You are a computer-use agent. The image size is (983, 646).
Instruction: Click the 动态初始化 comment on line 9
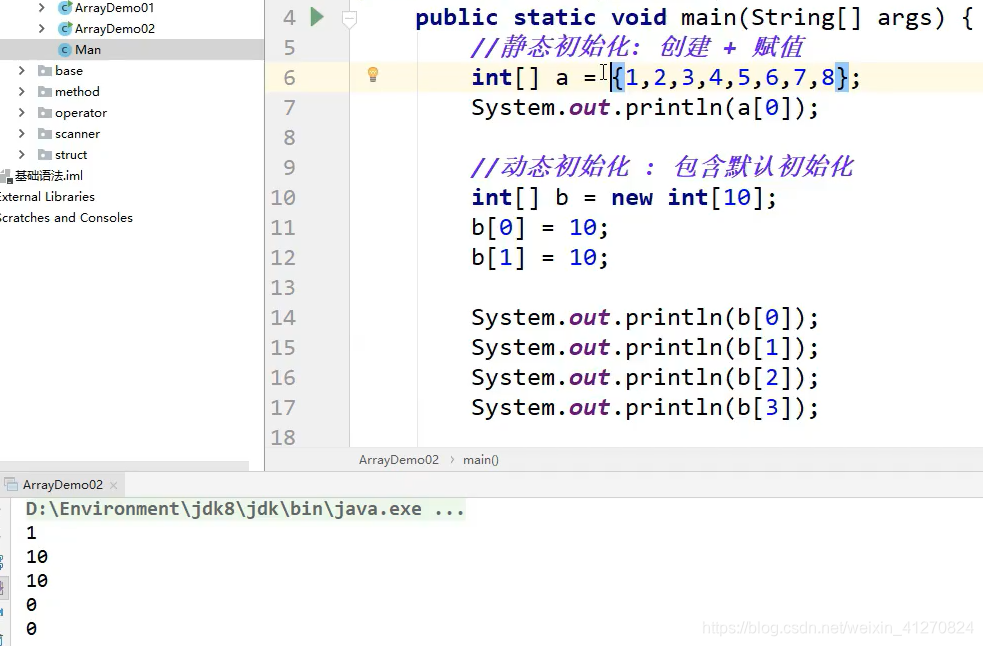coord(662,167)
